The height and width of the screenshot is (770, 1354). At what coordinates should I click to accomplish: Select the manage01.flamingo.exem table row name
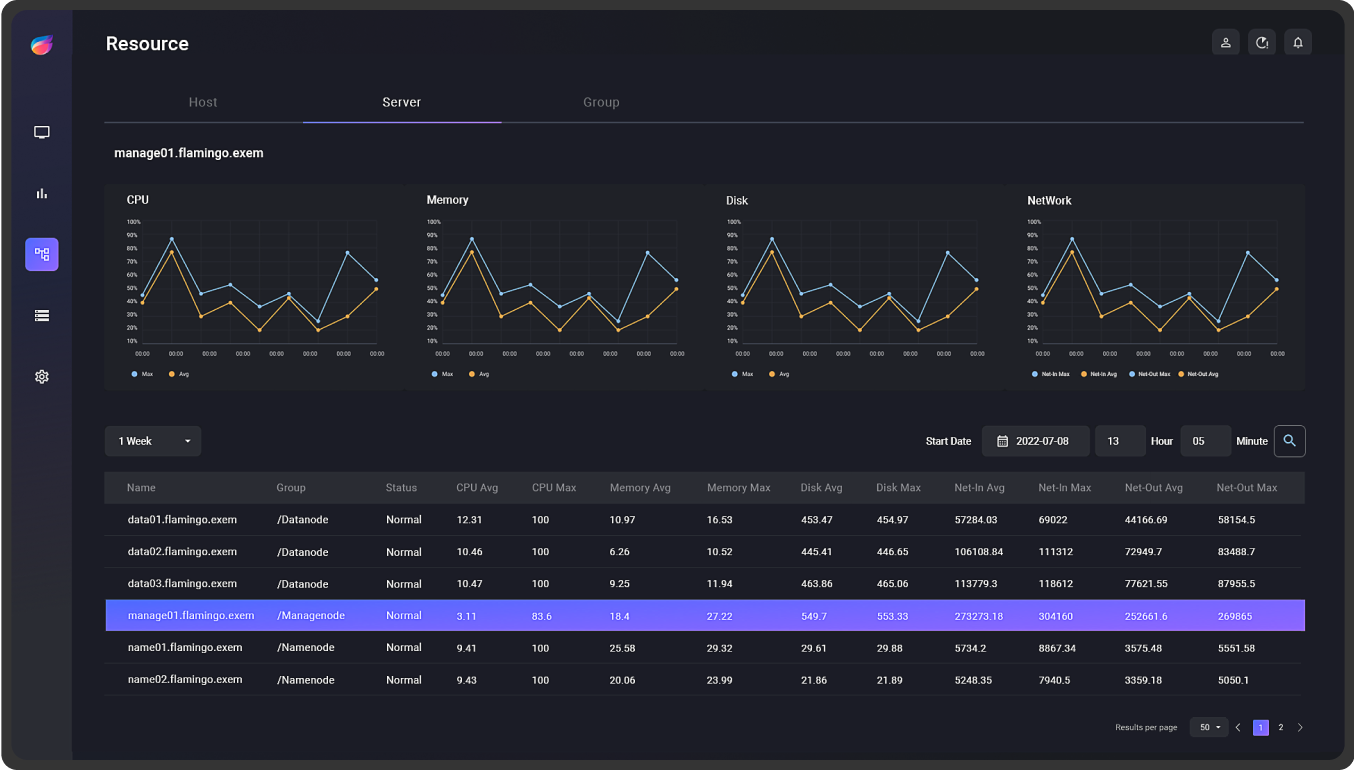(191, 616)
